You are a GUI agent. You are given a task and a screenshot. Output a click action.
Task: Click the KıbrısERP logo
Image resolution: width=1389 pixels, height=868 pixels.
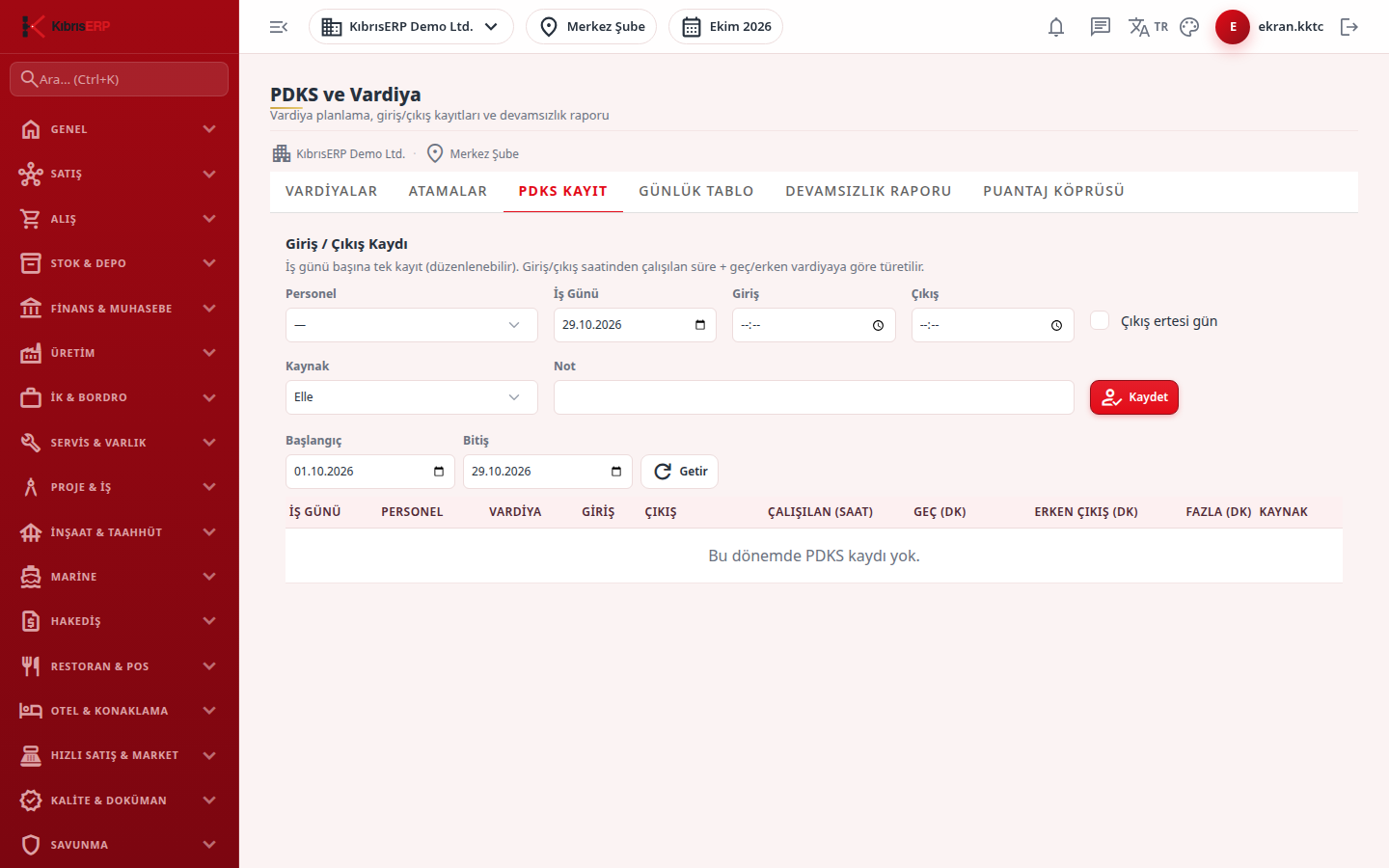coord(66,26)
